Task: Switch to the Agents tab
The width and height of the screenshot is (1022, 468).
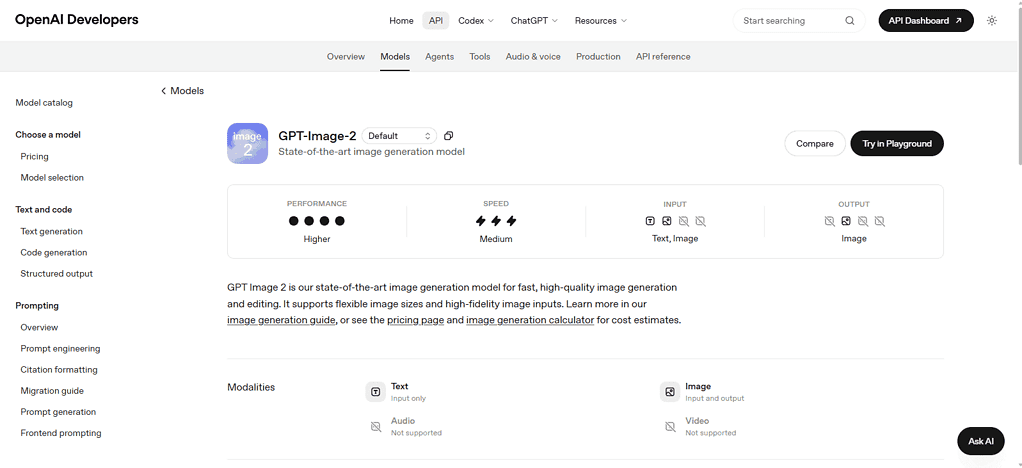Action: point(439,57)
